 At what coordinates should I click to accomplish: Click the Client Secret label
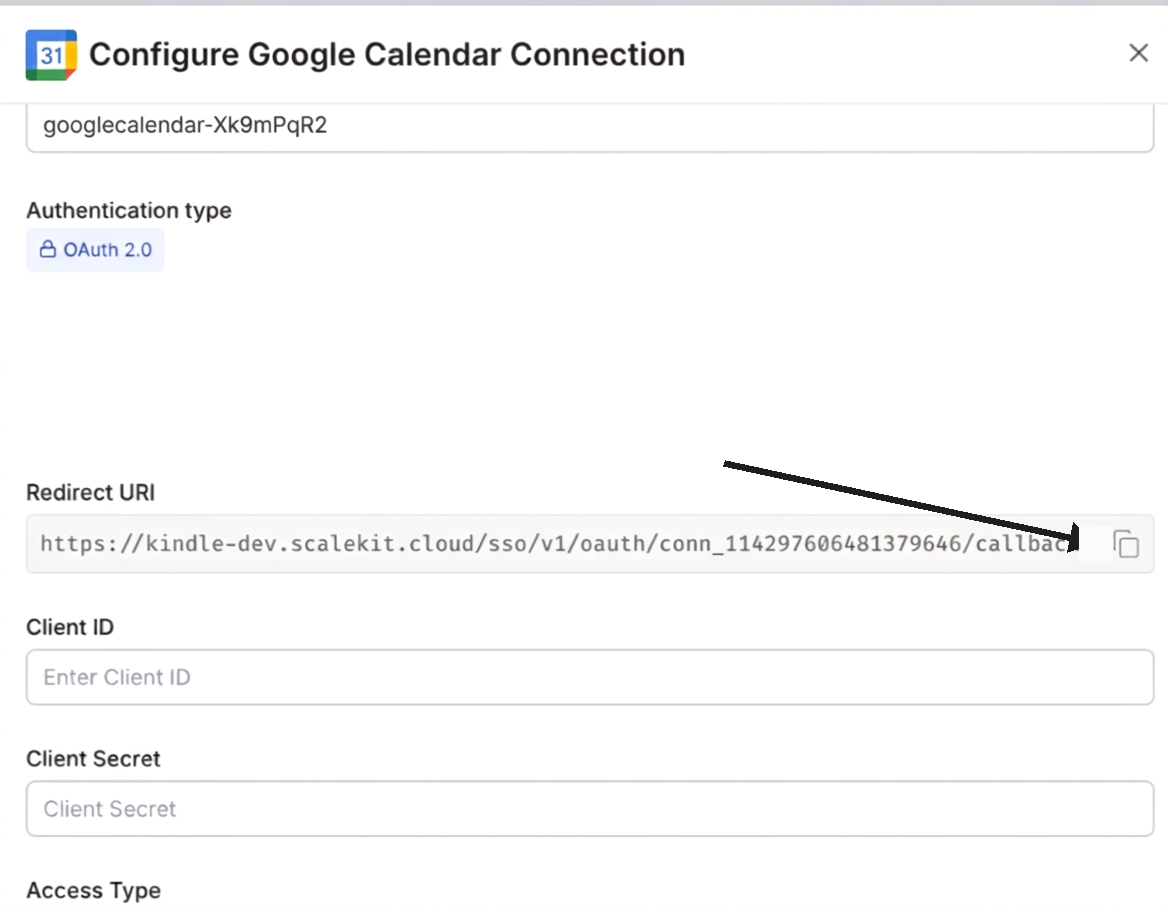pyautogui.click(x=93, y=759)
